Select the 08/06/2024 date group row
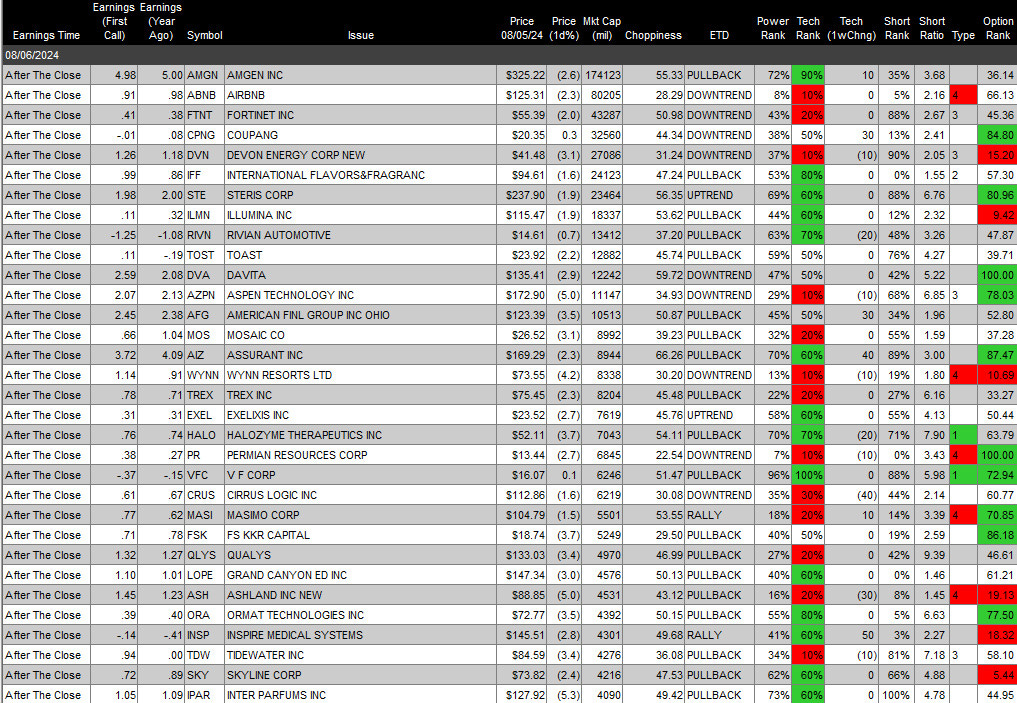Image resolution: width=1017 pixels, height=703 pixels. coord(508,55)
